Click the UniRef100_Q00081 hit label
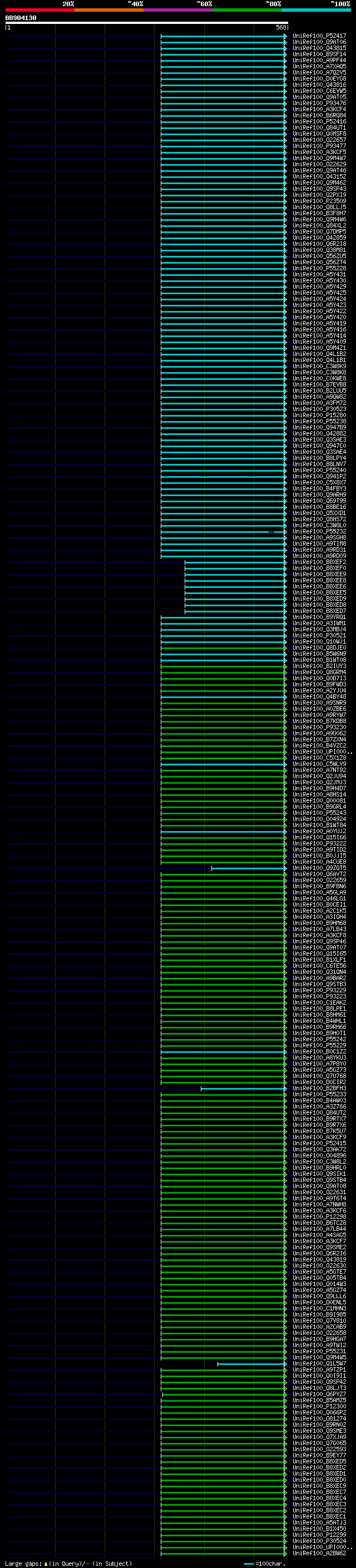This screenshot has width=356, height=1568. (319, 801)
